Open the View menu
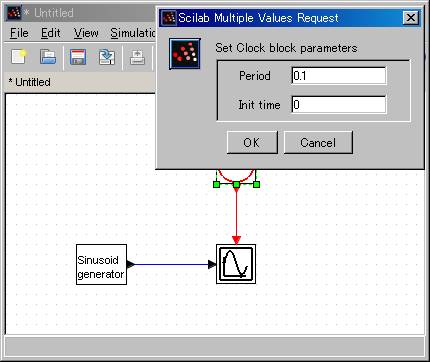430x362 pixels. pyautogui.click(x=86, y=33)
